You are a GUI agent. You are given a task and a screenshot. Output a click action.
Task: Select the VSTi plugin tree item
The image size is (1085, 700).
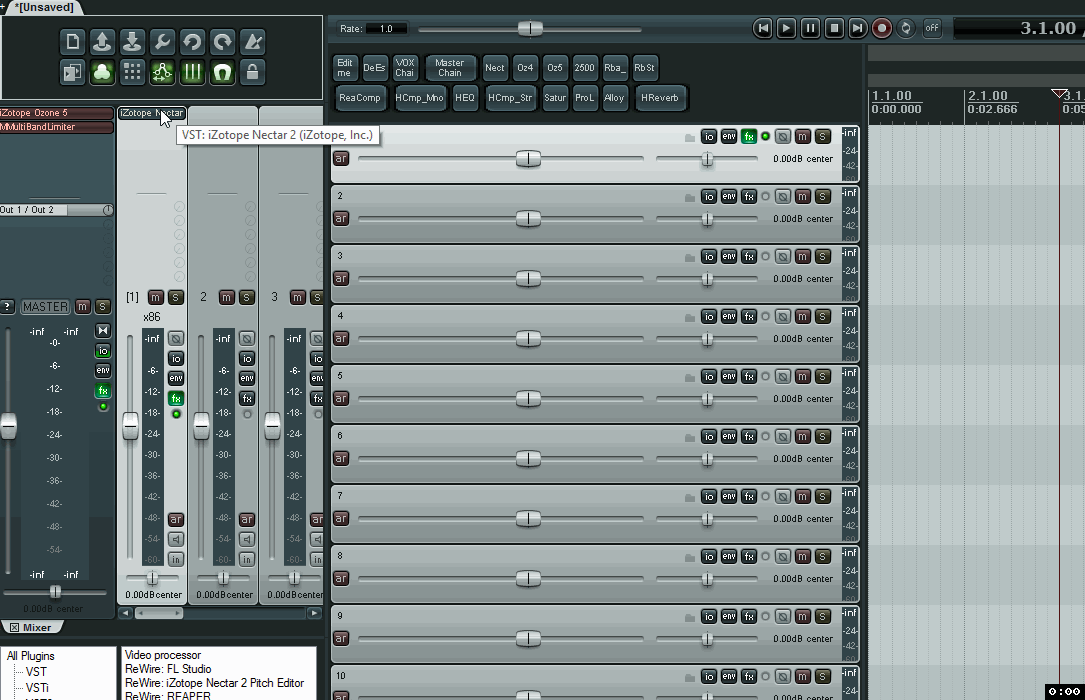37,688
